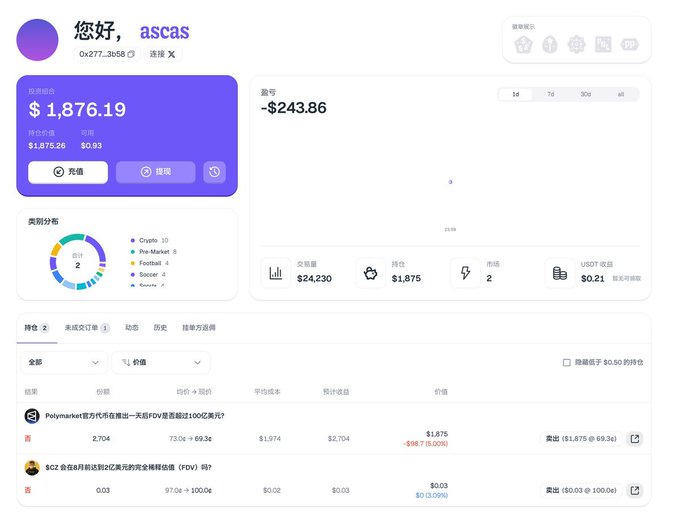Click the 预计收益 column header
This screenshot has height=524, width=680.
click(336, 392)
